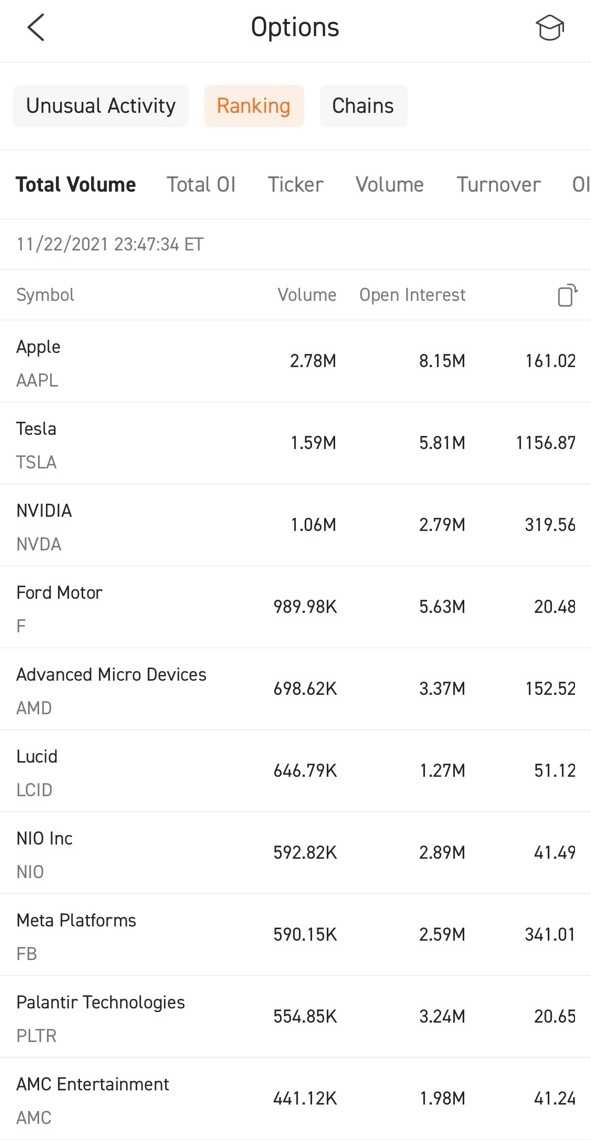
Task: Sort by Open Interest column header
Action: (x=412, y=295)
